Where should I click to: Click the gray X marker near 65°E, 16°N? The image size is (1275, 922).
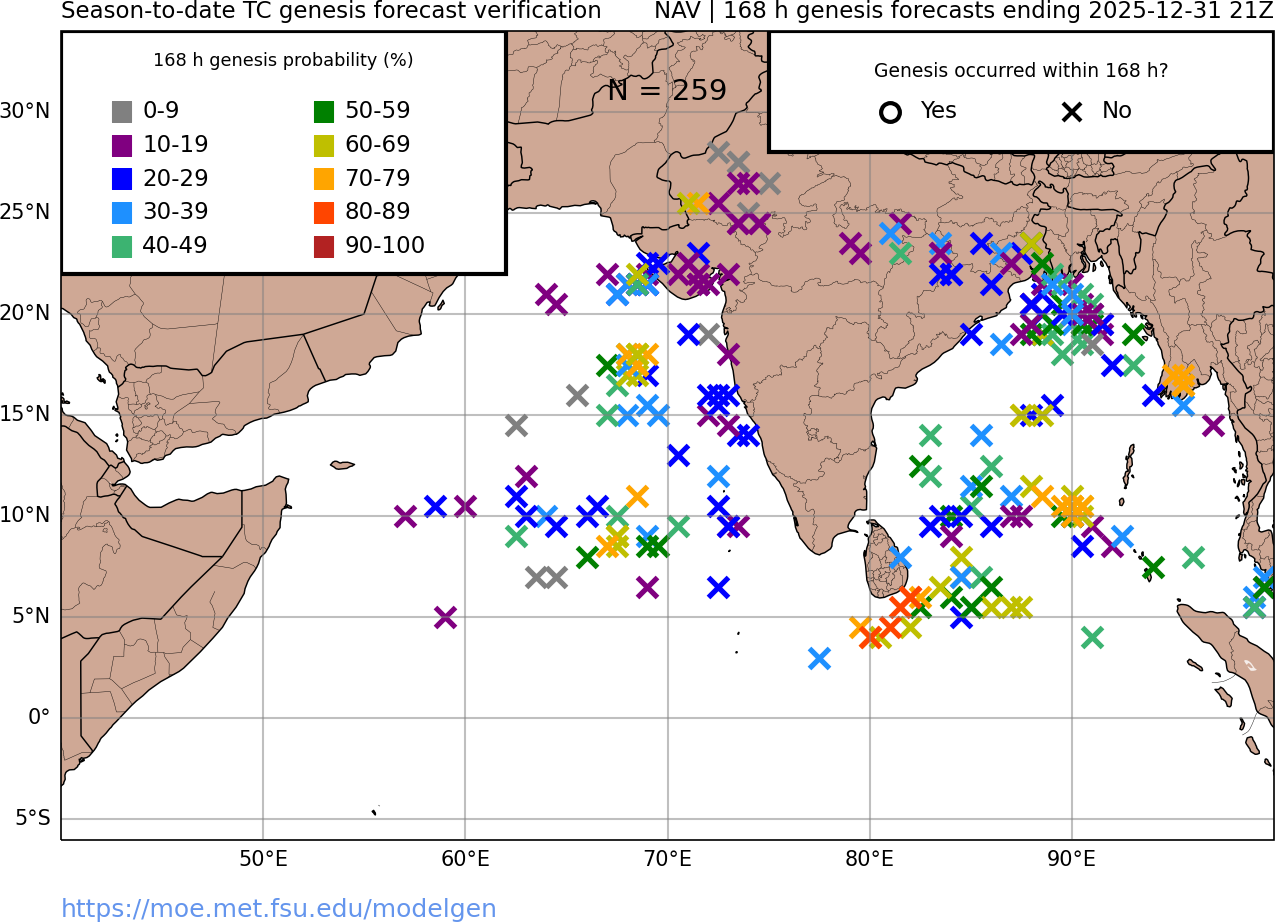(x=577, y=395)
